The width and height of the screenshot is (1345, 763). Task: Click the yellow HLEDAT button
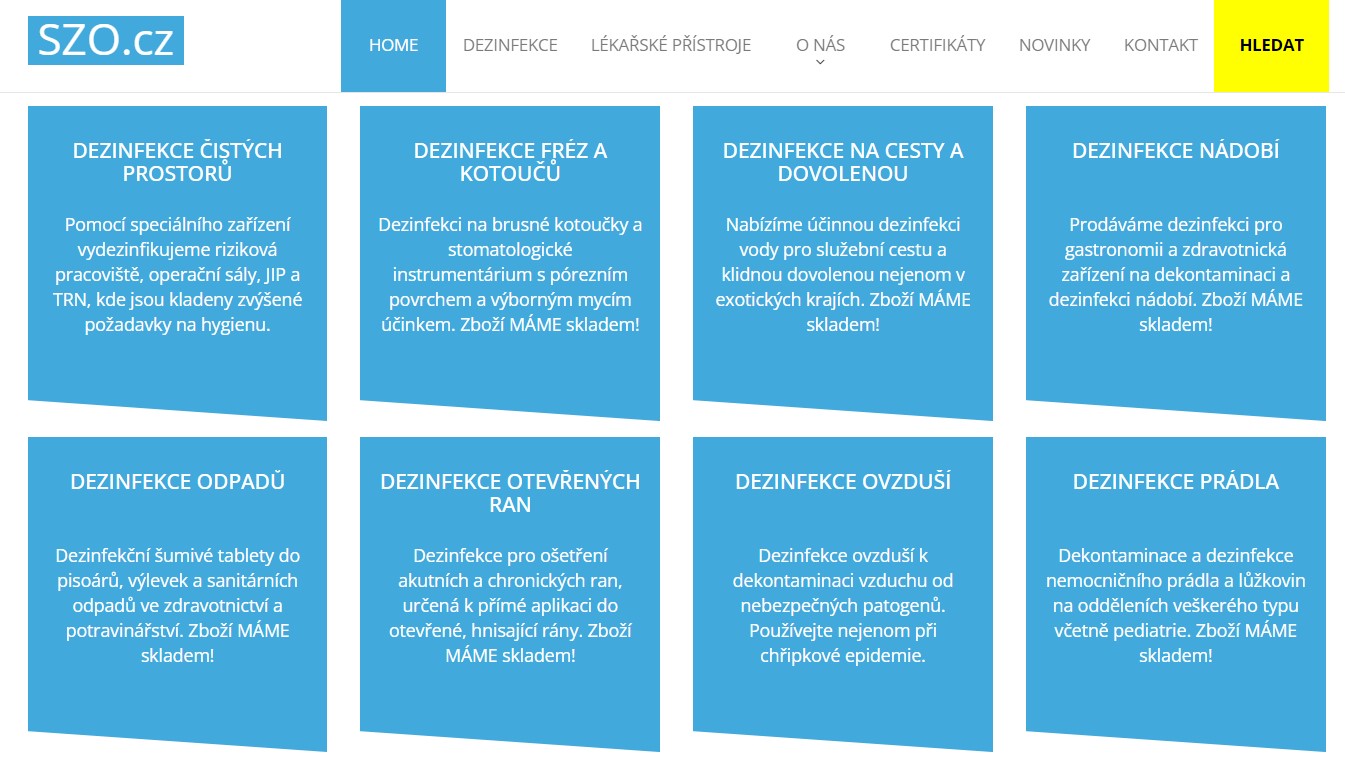pyautogui.click(x=1271, y=45)
